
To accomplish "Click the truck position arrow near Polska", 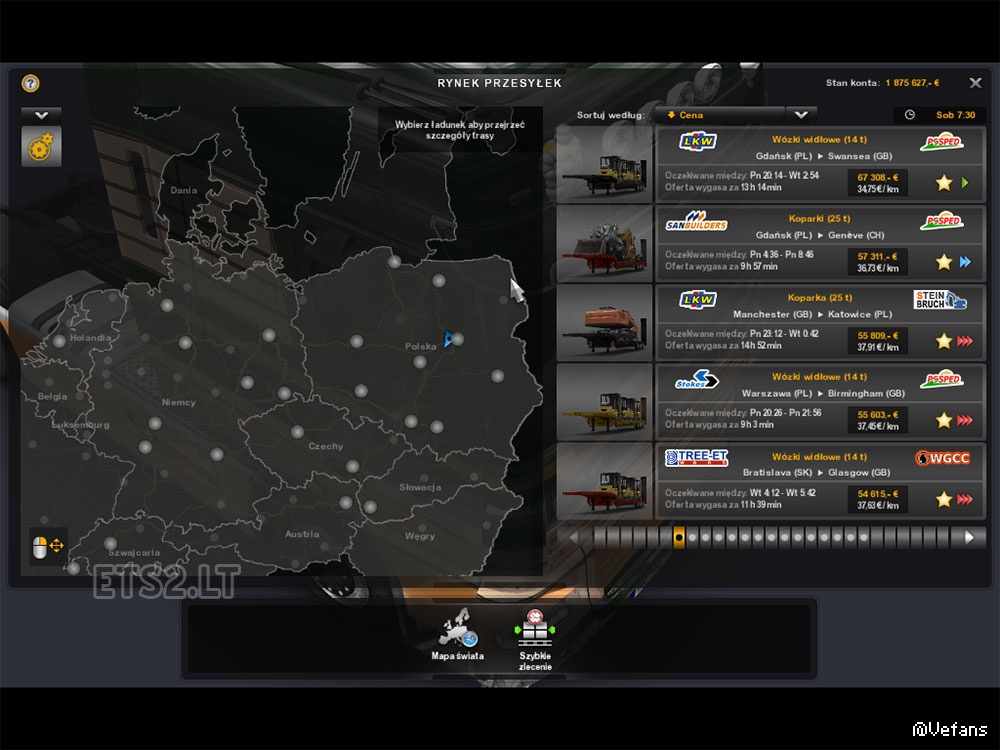I will (450, 340).
